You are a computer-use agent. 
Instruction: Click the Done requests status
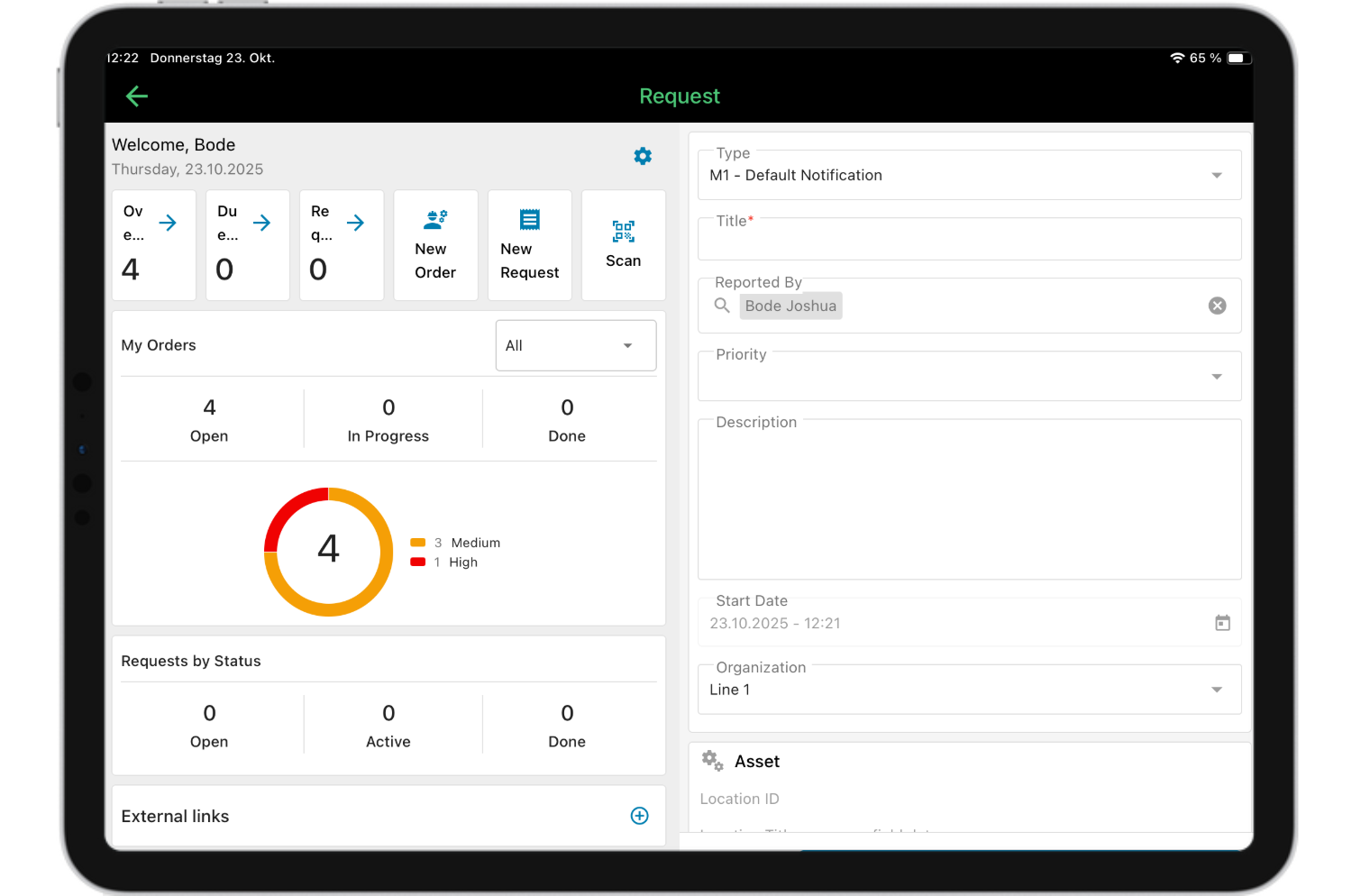pos(567,726)
